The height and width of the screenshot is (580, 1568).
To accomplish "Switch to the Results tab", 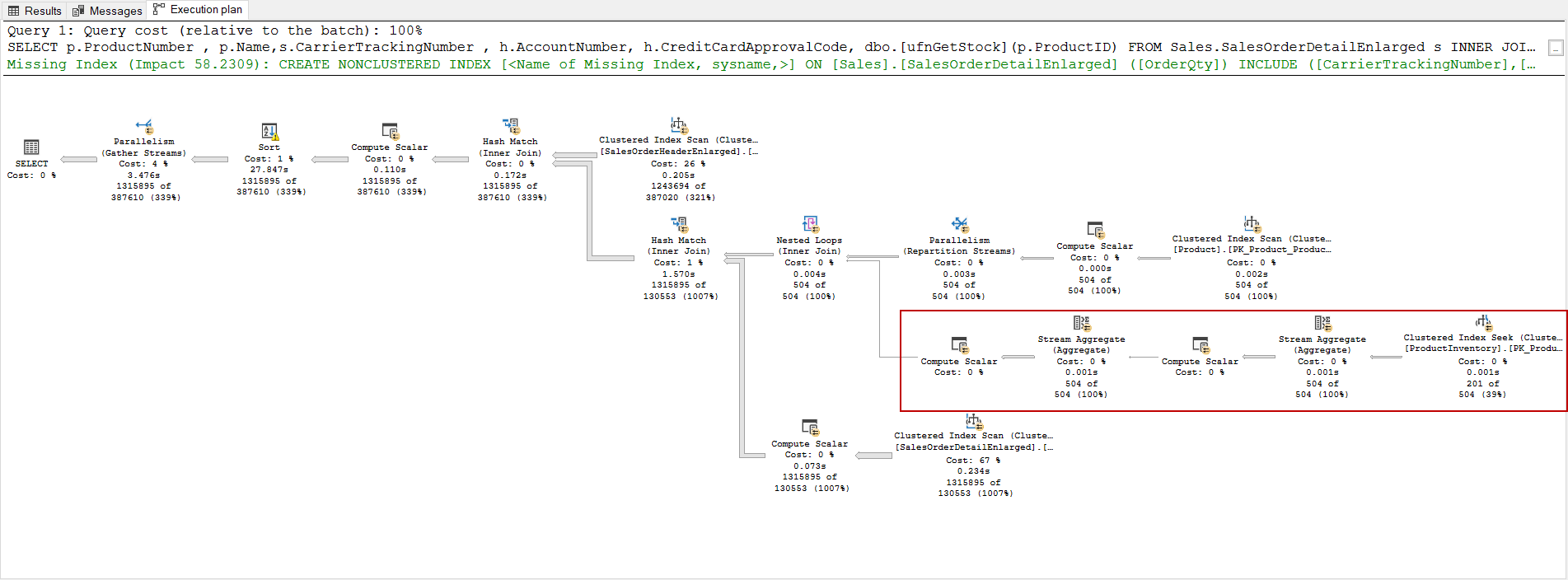I will point(35,11).
